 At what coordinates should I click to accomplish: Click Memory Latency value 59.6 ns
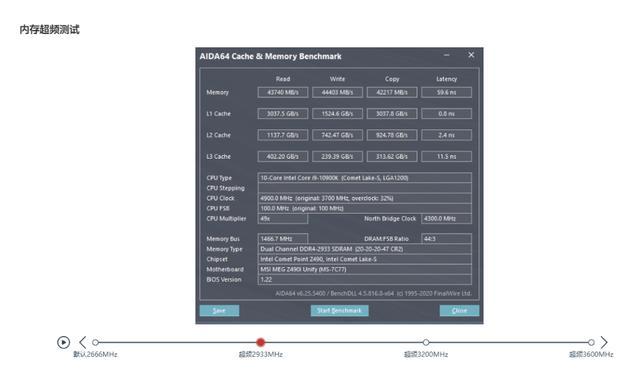click(x=447, y=92)
